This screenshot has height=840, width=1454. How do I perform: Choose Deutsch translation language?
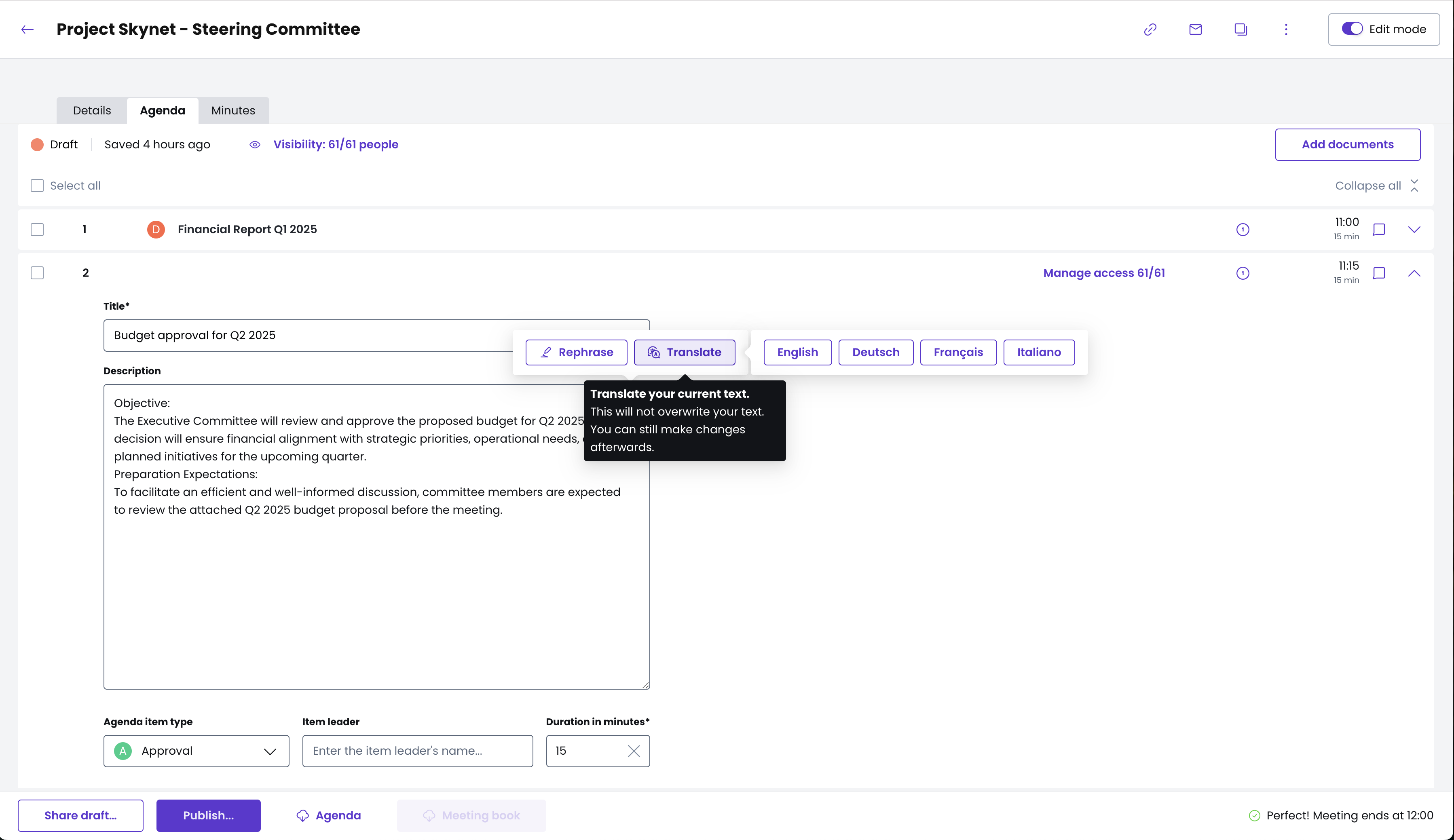pos(875,352)
